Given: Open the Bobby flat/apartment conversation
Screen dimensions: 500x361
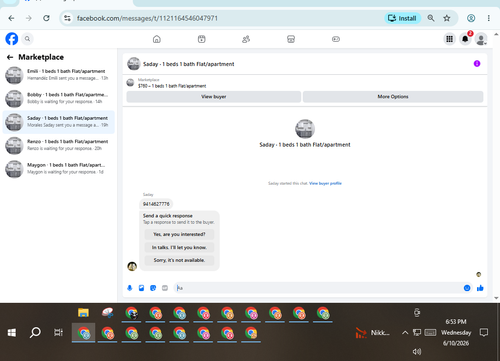Looking at the screenshot, I should [59, 98].
